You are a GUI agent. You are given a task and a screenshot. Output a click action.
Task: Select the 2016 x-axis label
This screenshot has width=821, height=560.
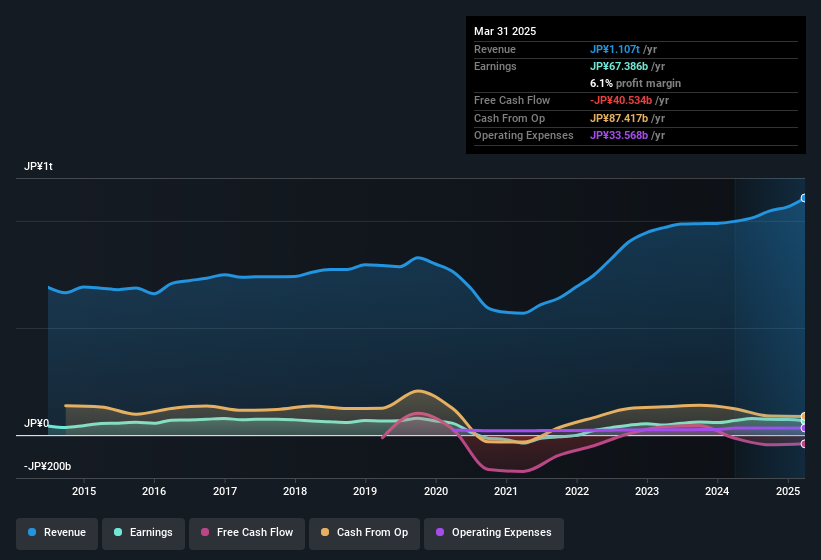(154, 491)
